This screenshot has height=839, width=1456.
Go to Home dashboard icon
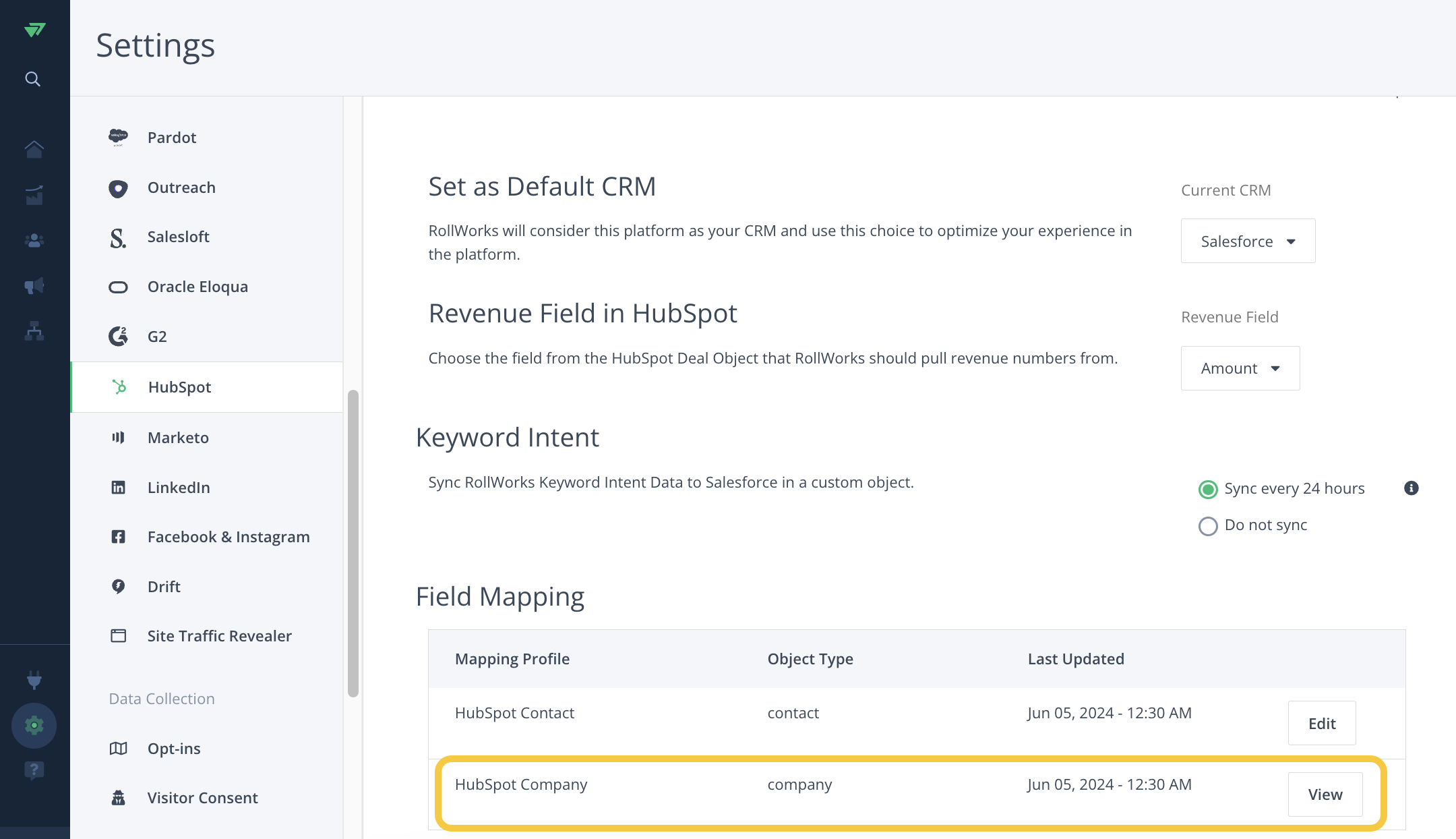34,149
